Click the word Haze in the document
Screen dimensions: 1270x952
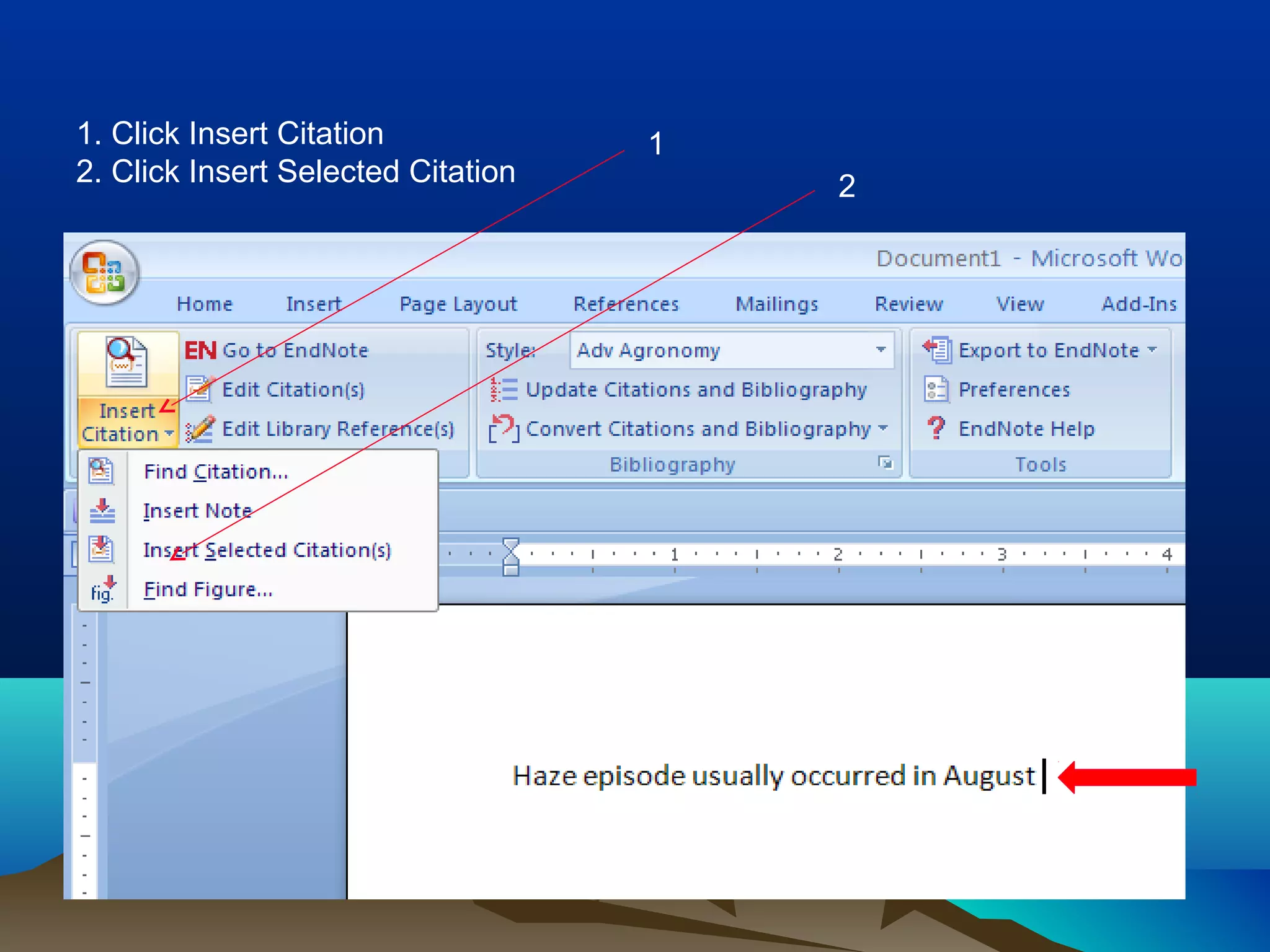[x=544, y=775]
